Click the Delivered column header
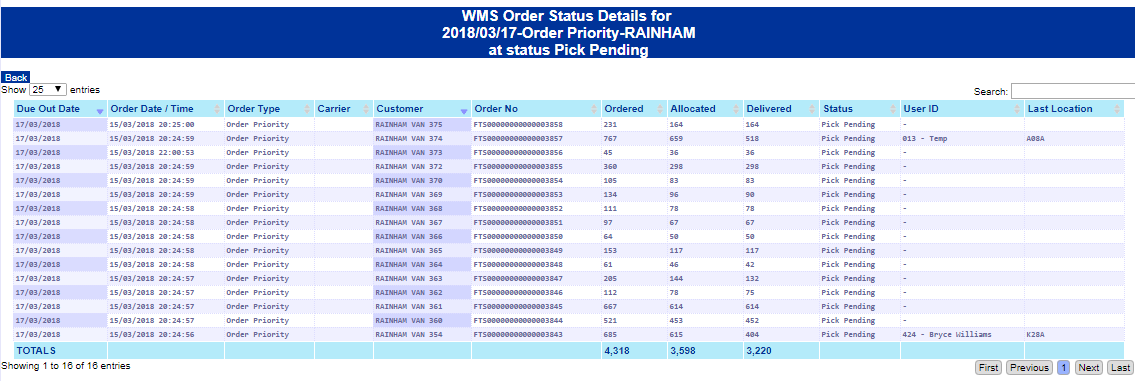This screenshot has width=1135, height=381. [x=781, y=109]
